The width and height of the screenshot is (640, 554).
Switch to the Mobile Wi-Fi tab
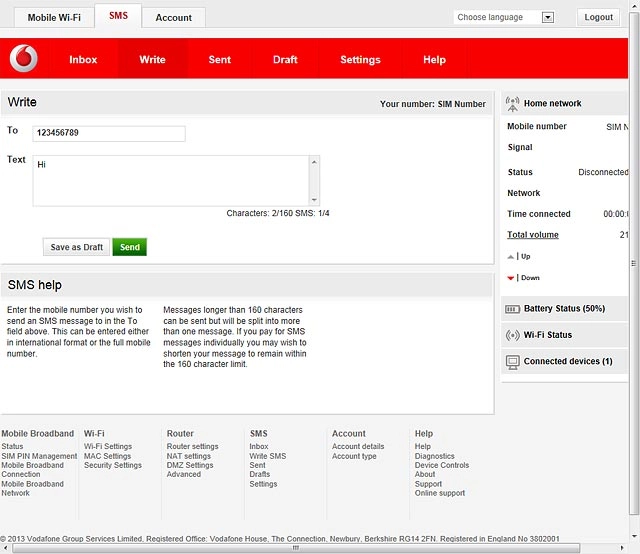(x=54, y=18)
